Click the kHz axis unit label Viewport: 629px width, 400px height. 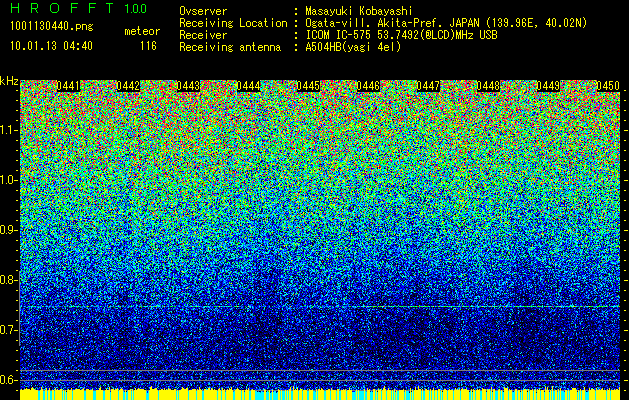9,81
